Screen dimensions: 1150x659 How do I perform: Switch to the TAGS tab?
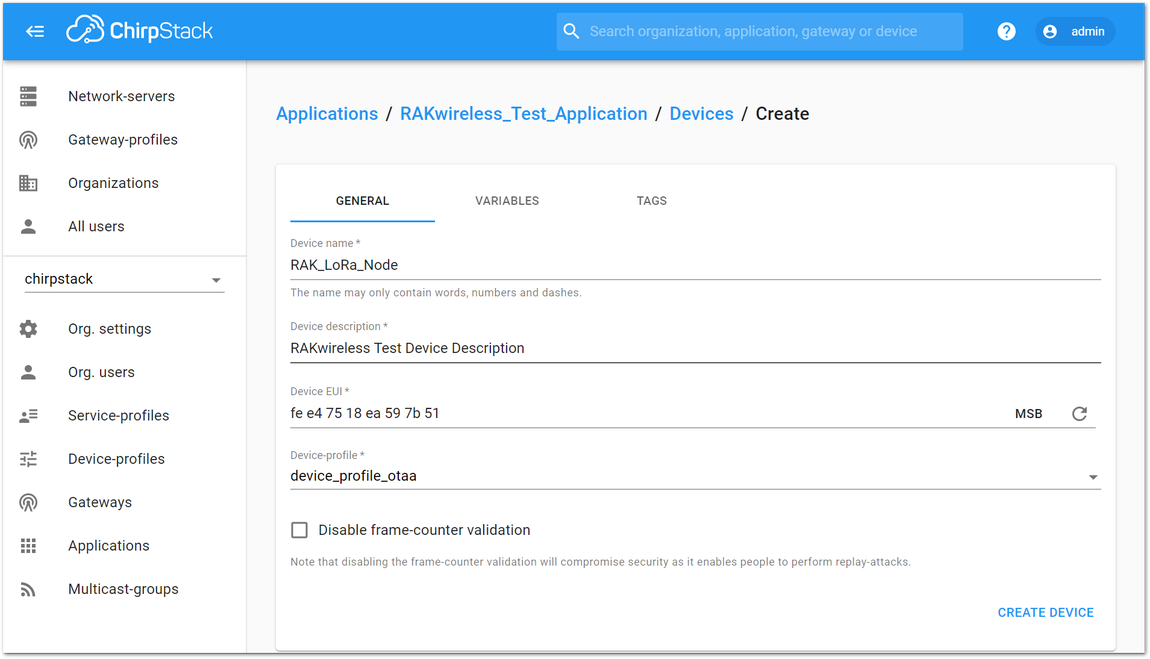click(651, 201)
